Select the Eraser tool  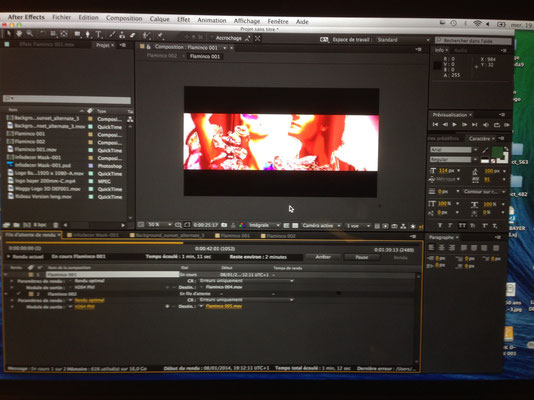132,35
